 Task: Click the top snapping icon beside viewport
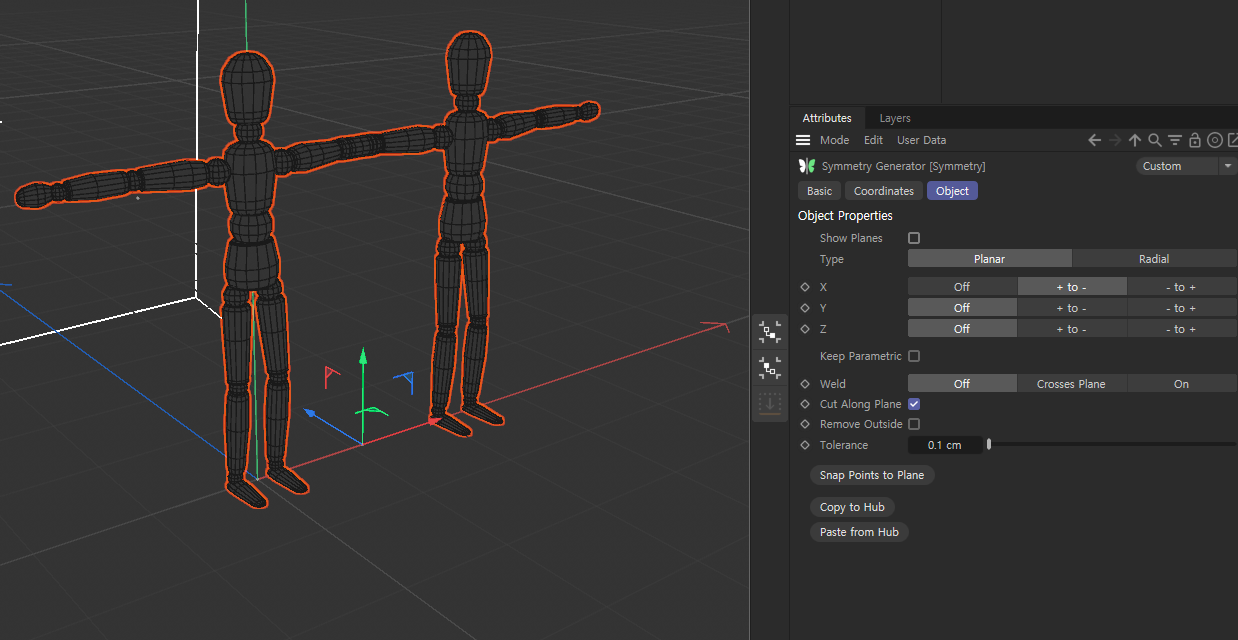(x=770, y=332)
